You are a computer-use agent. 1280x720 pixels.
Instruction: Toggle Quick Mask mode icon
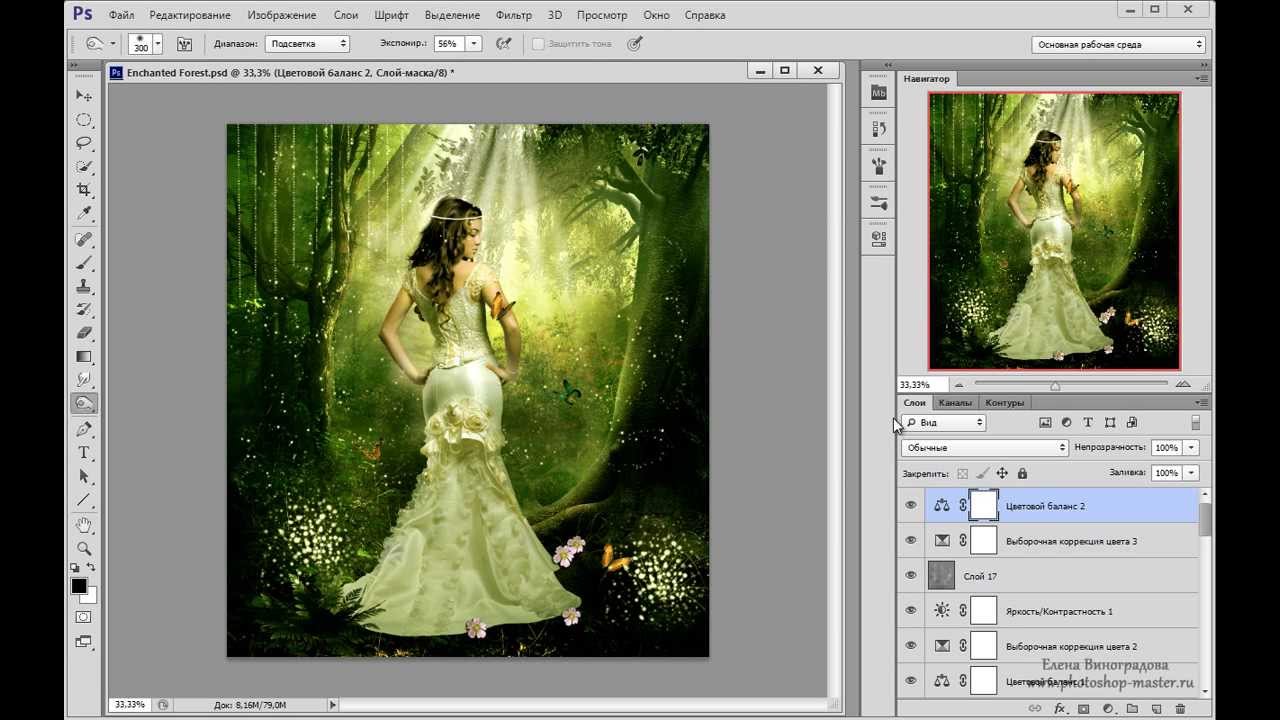(84, 617)
